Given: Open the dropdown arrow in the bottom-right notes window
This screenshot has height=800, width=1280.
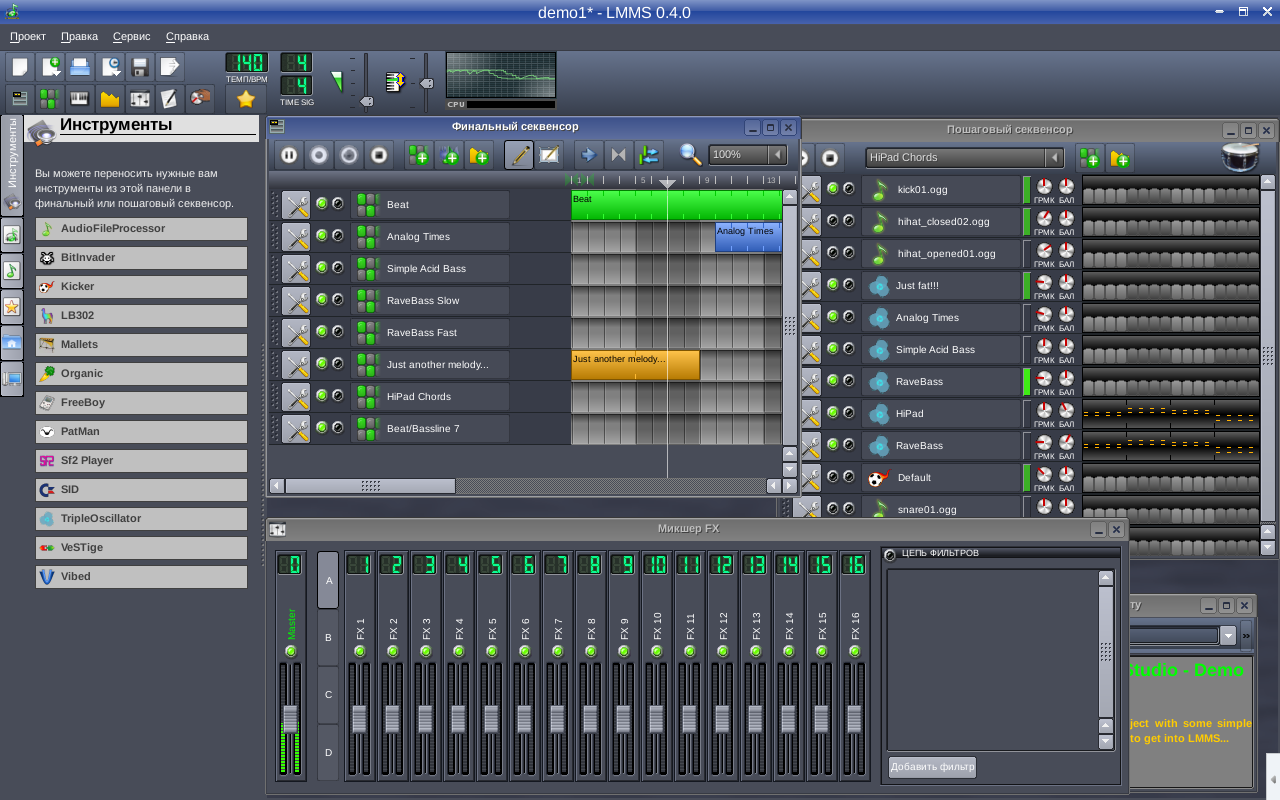Looking at the screenshot, I should point(1227,635).
